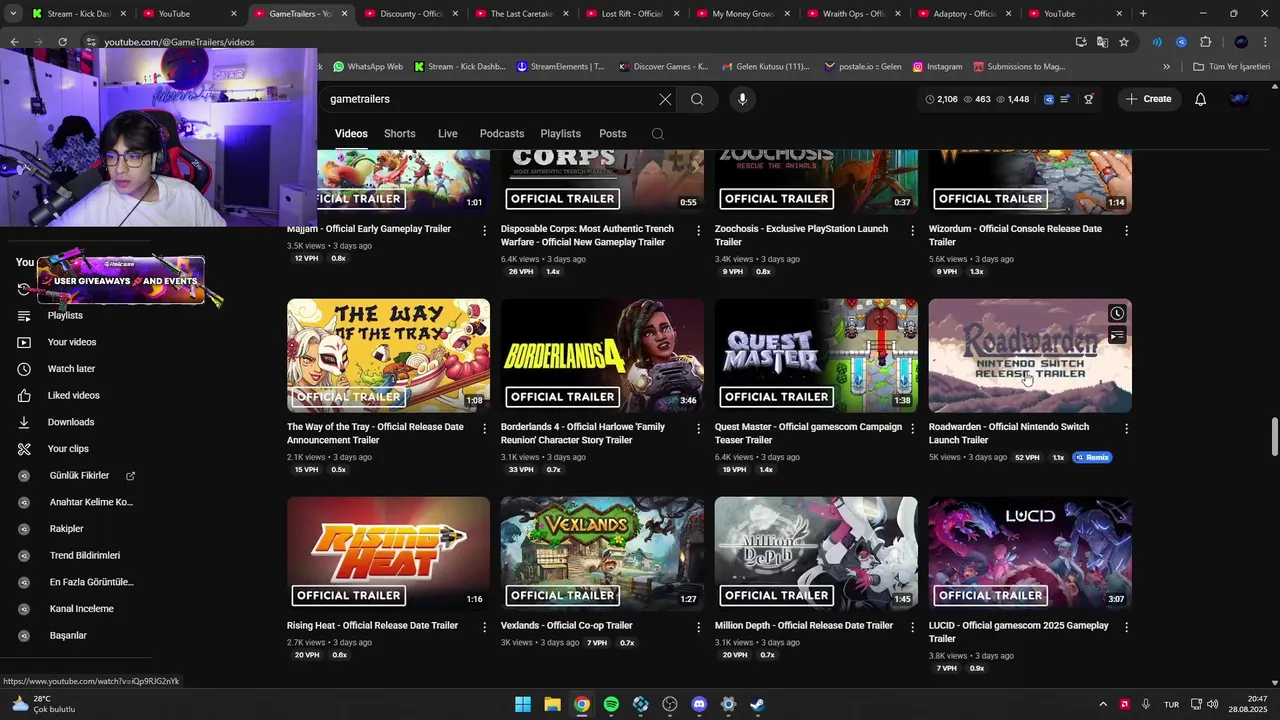This screenshot has height=720, width=1280.
Task: Open options menu for Way of the Tray video
Action: pos(484,428)
